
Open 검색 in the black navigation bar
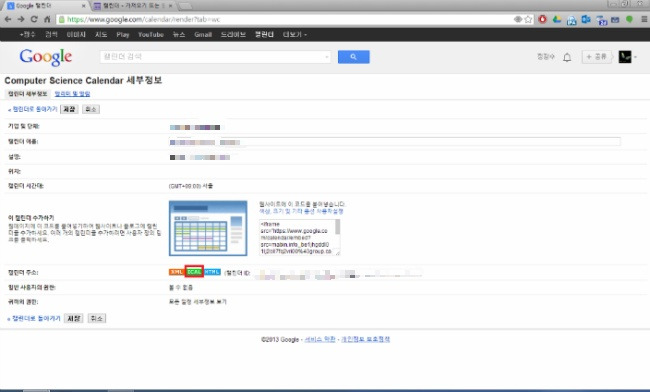coord(51,34)
